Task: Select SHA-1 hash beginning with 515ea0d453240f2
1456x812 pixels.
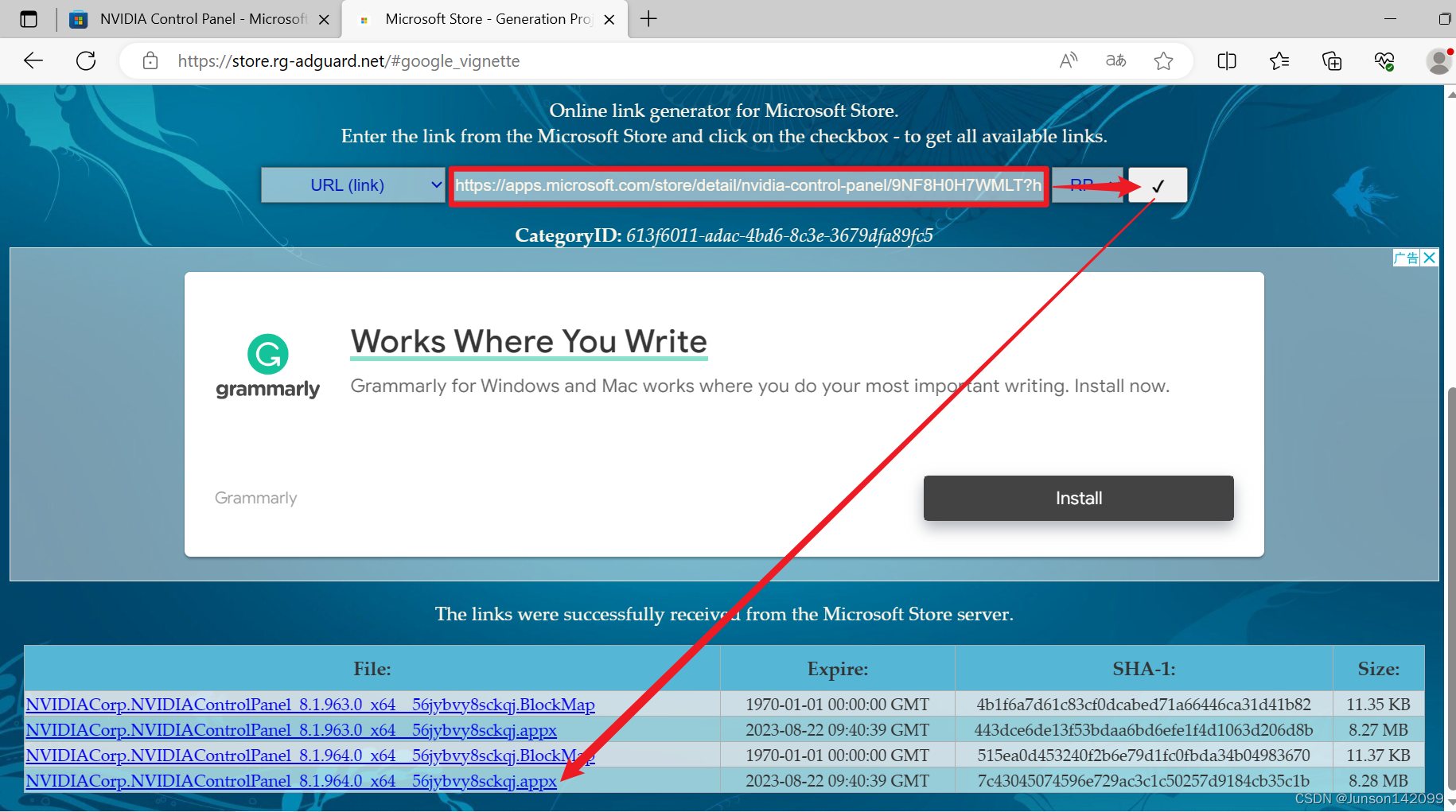Action: 1144,756
